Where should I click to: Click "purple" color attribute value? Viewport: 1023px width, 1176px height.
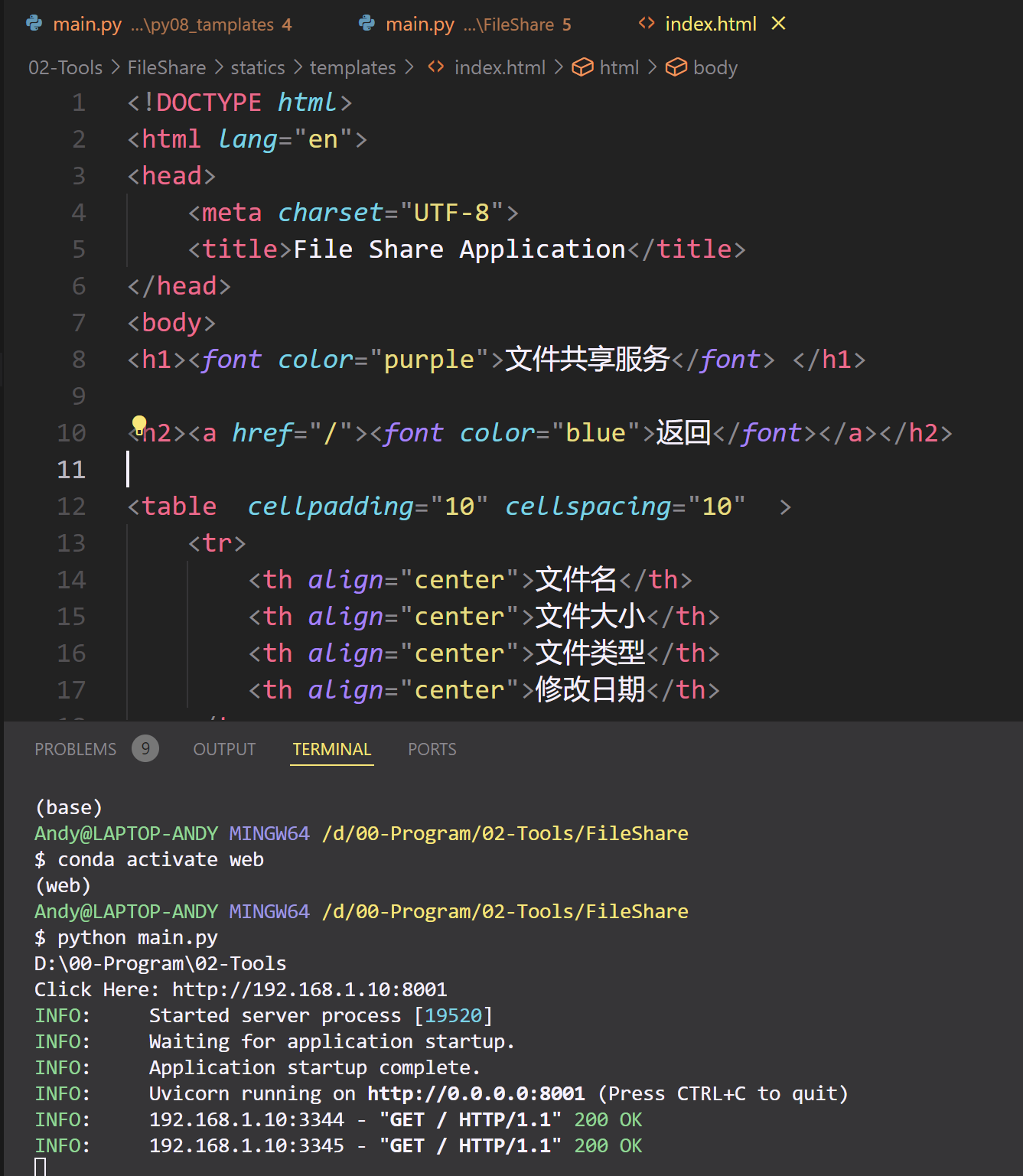click(x=428, y=360)
